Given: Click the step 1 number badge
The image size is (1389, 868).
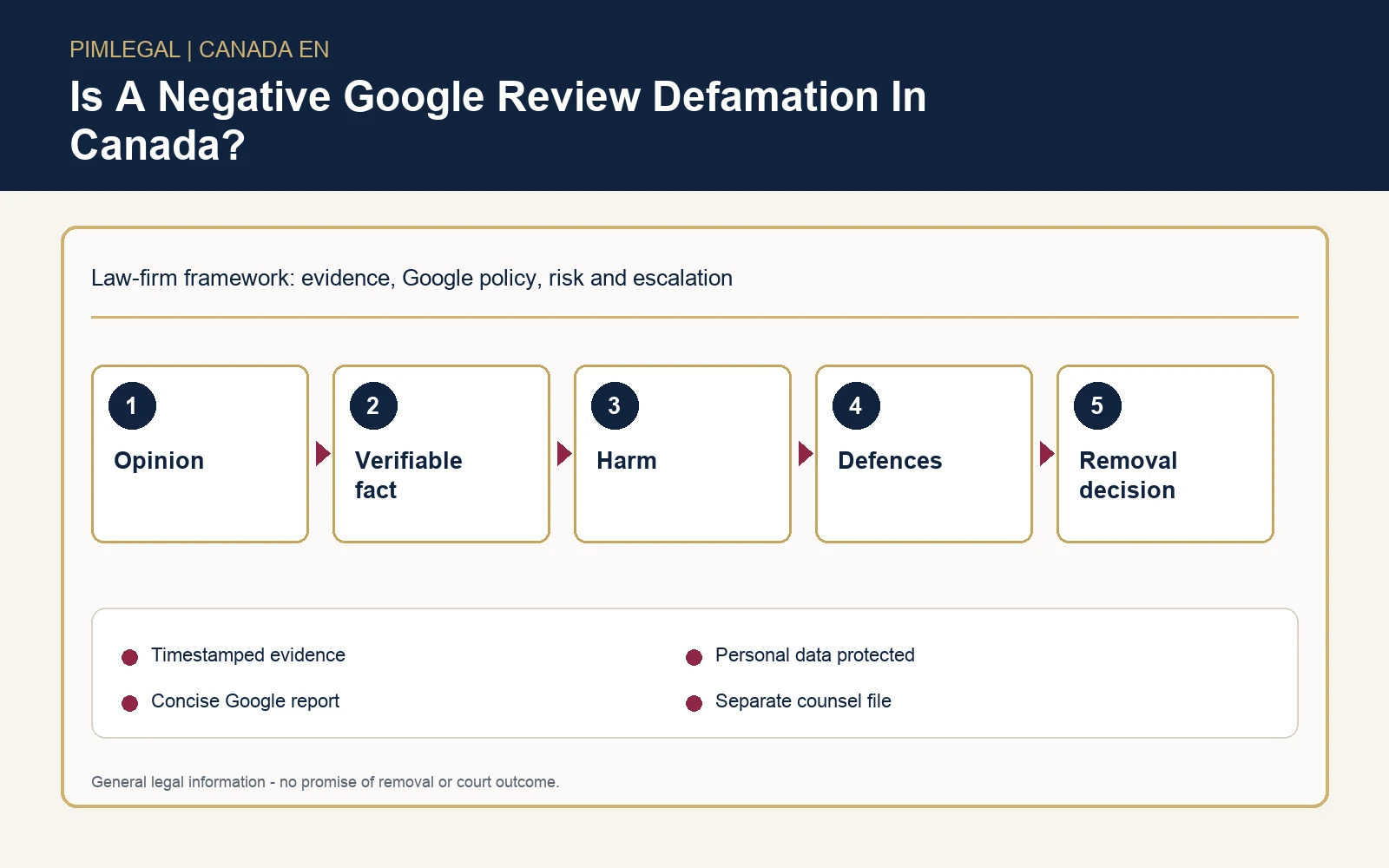Looking at the screenshot, I should 132,405.
